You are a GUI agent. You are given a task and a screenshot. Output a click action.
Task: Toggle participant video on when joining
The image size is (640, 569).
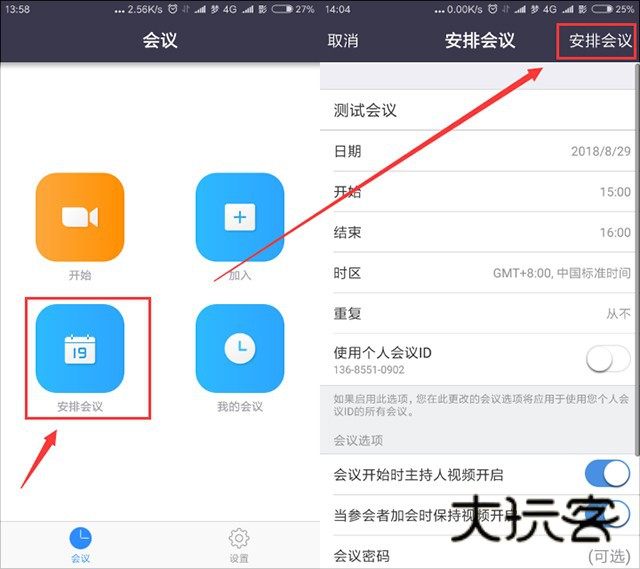click(607, 515)
